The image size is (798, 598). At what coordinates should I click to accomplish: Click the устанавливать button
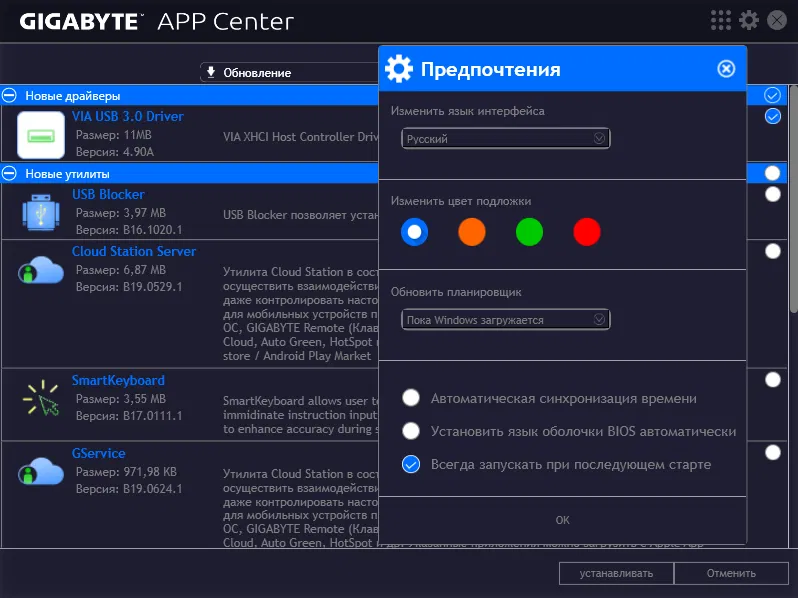pyautogui.click(x=616, y=574)
